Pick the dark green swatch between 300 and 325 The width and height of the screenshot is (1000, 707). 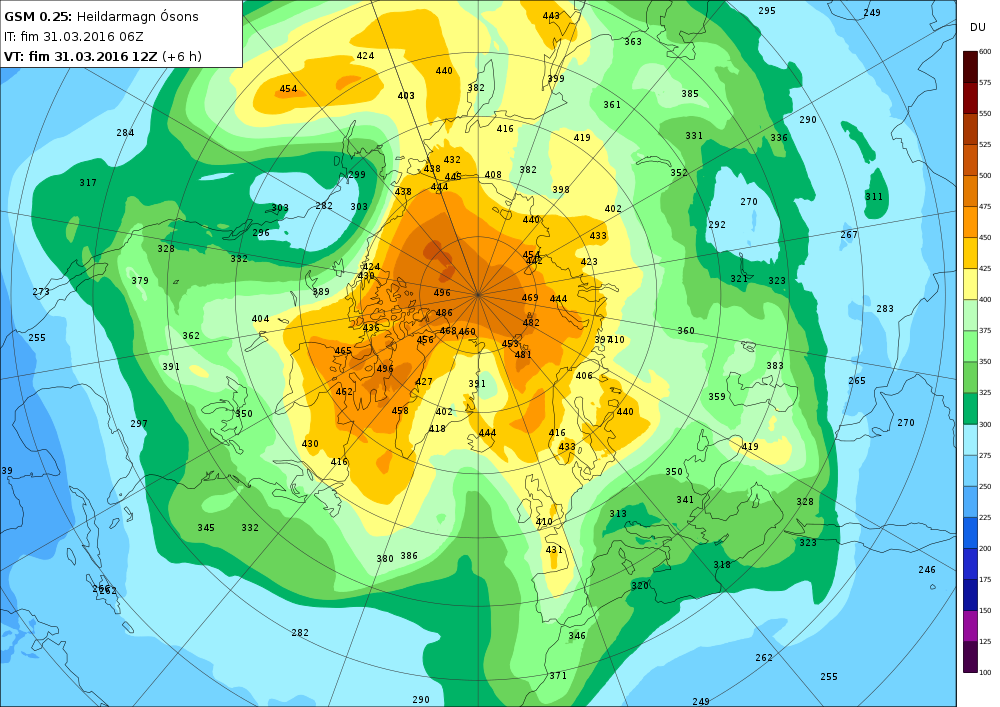[970, 408]
